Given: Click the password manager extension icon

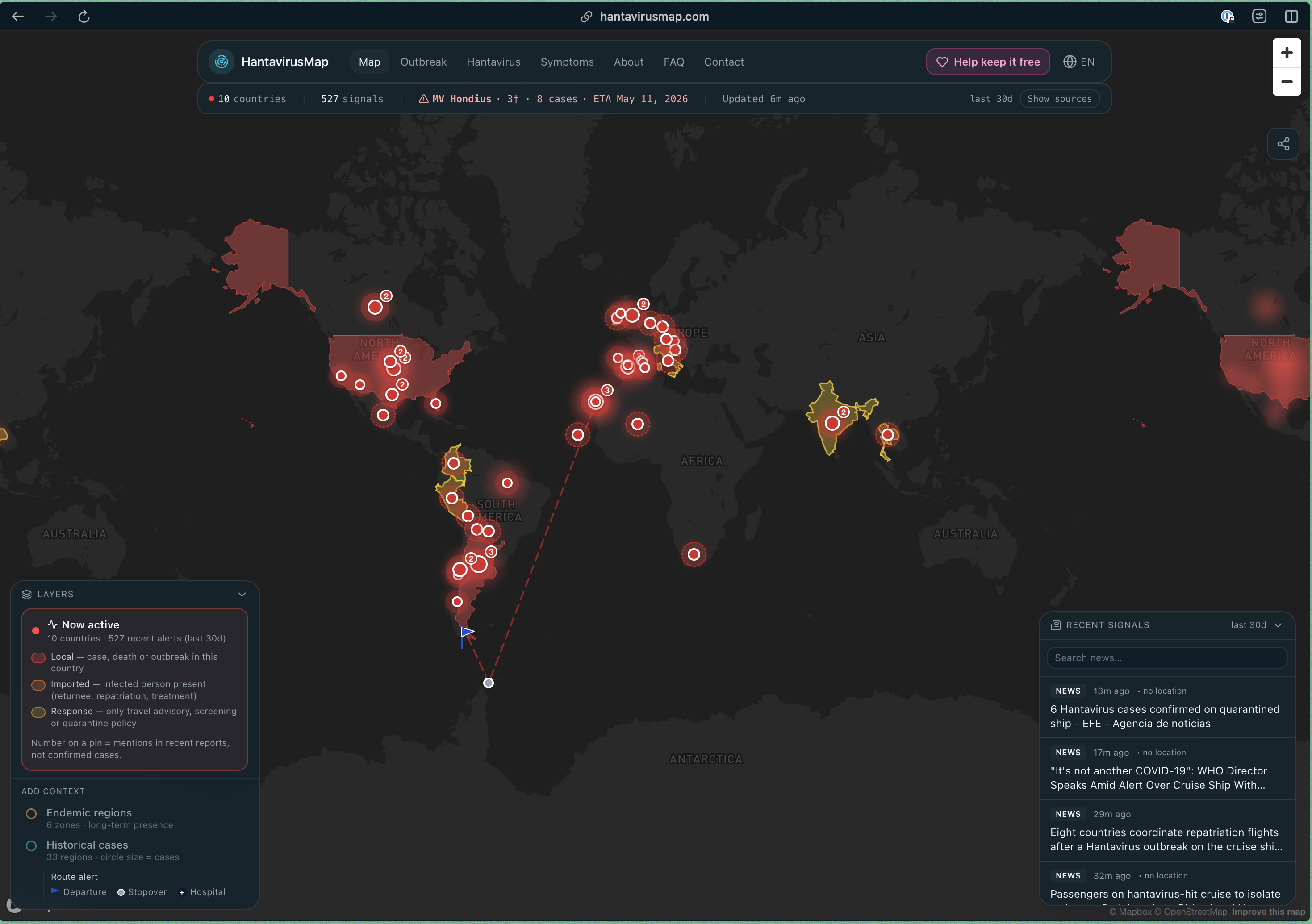Looking at the screenshot, I should pos(1227,17).
